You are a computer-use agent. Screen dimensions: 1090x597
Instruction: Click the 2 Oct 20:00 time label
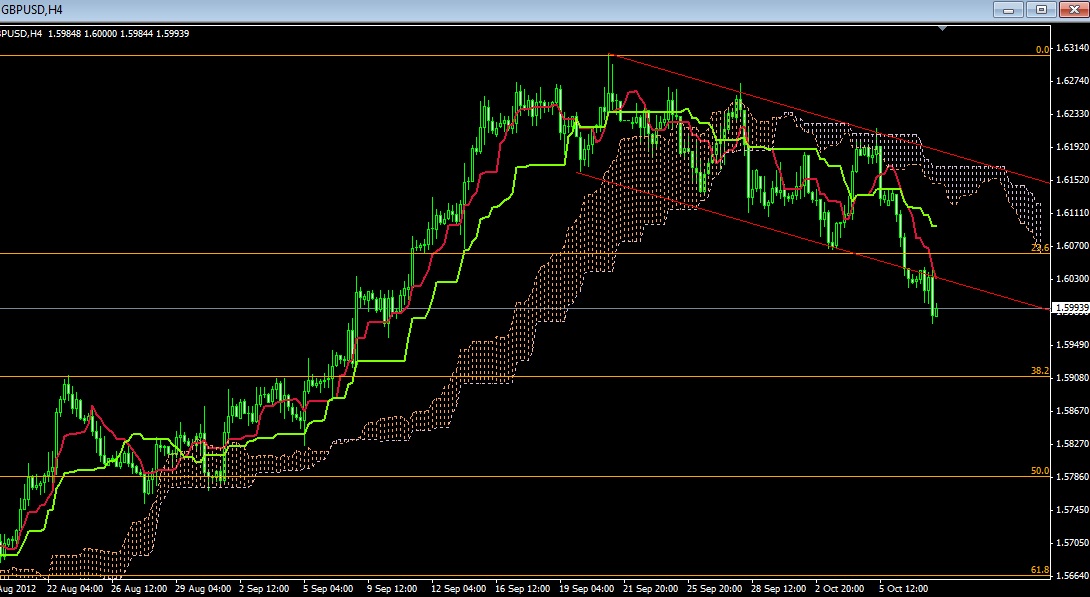click(x=840, y=589)
